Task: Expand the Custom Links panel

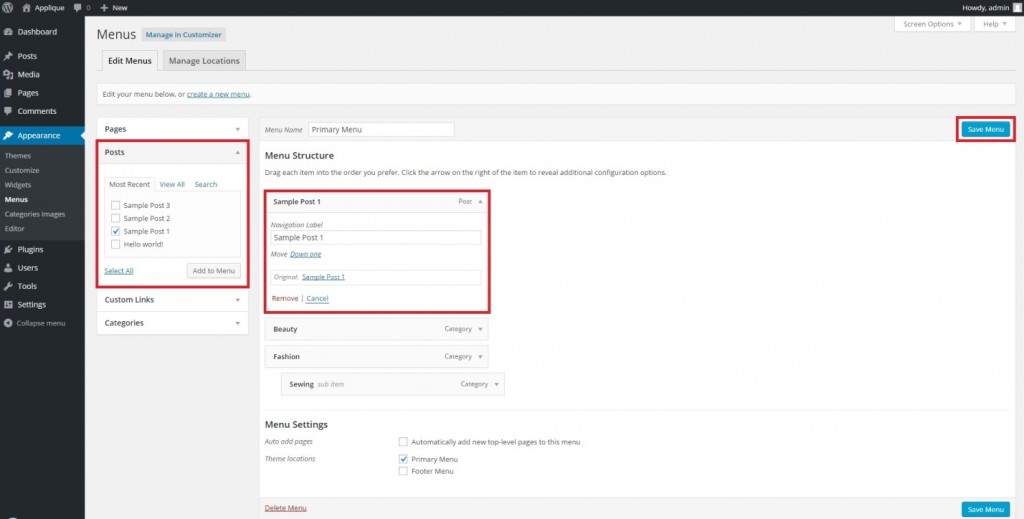Action: pos(237,300)
